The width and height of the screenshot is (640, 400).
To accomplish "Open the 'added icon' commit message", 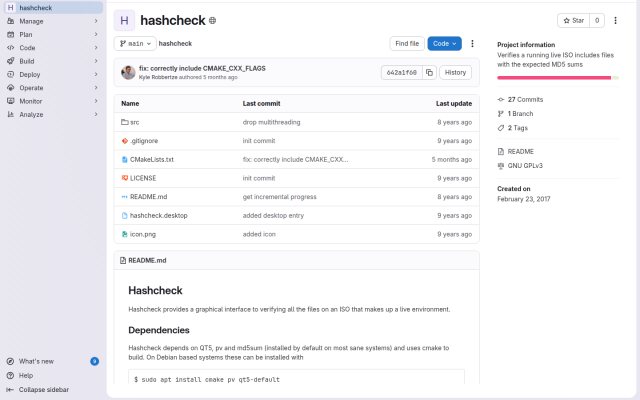I will (x=259, y=234).
